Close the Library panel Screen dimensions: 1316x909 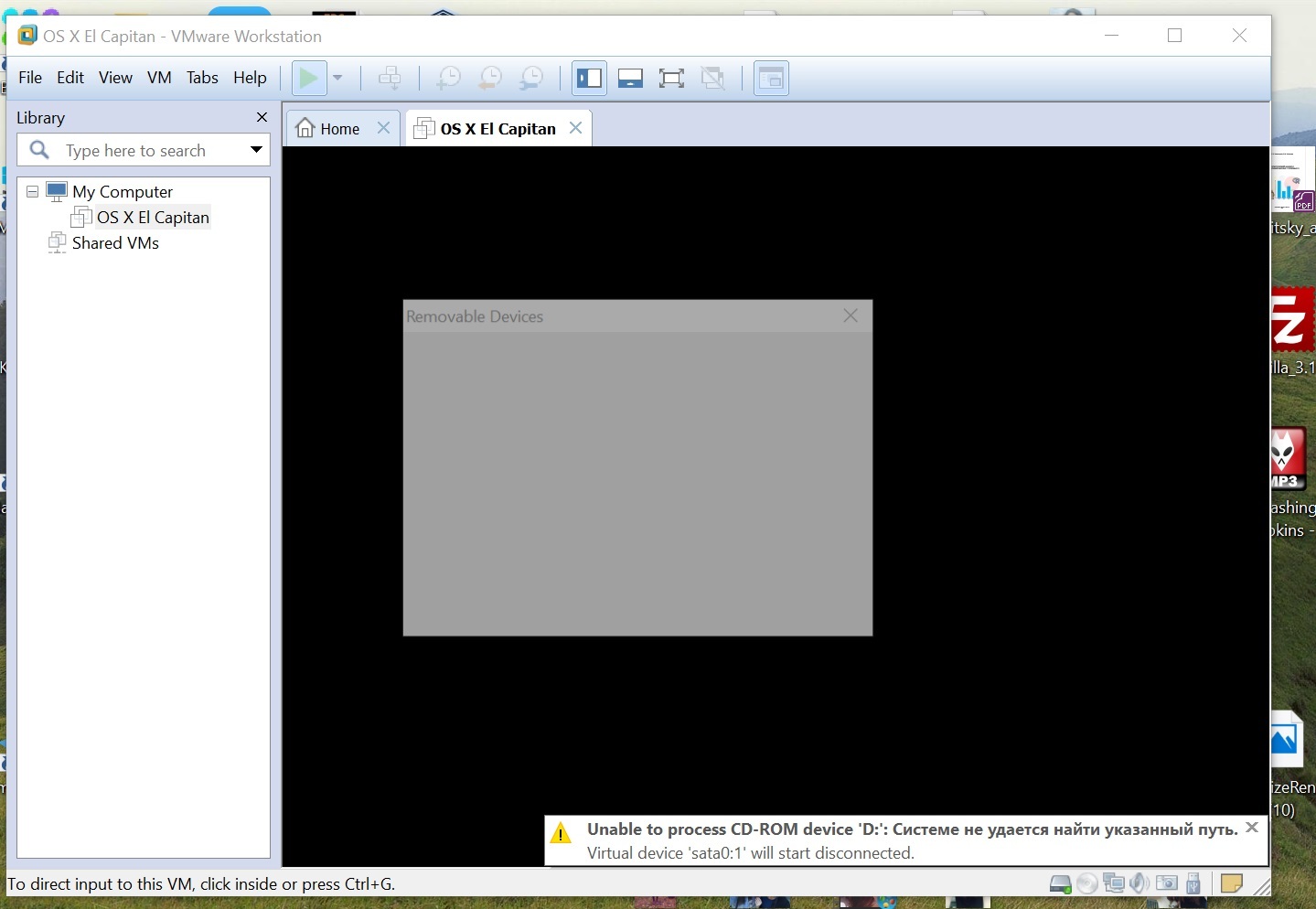coord(262,117)
